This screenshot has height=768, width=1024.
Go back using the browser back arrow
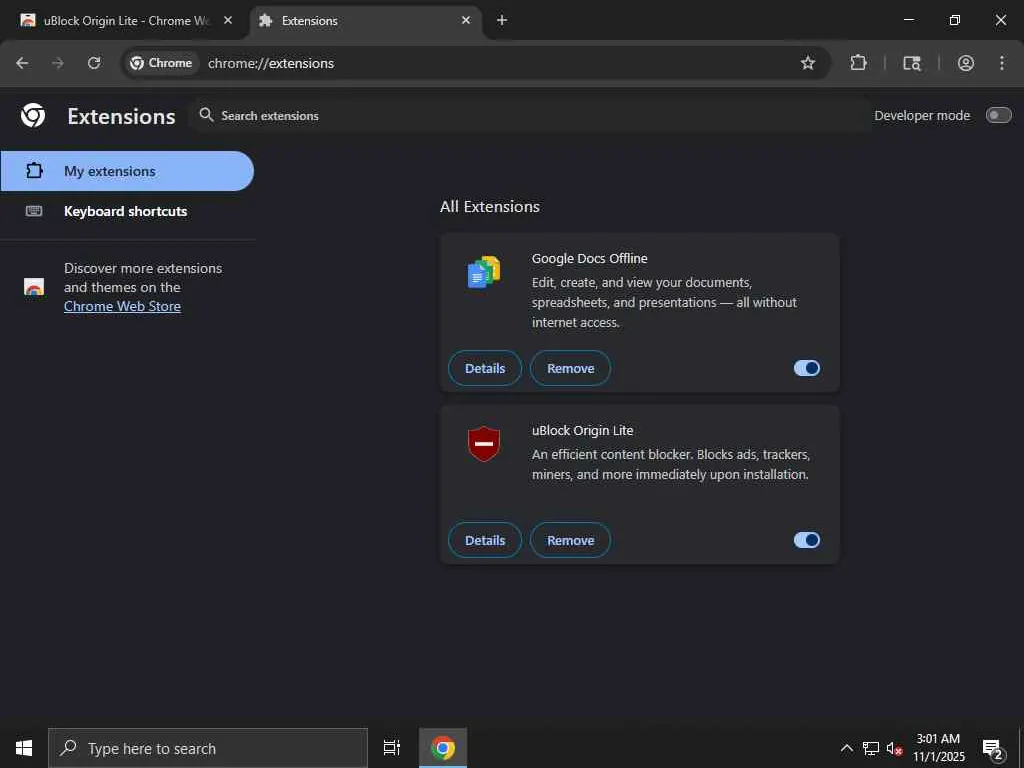click(22, 63)
